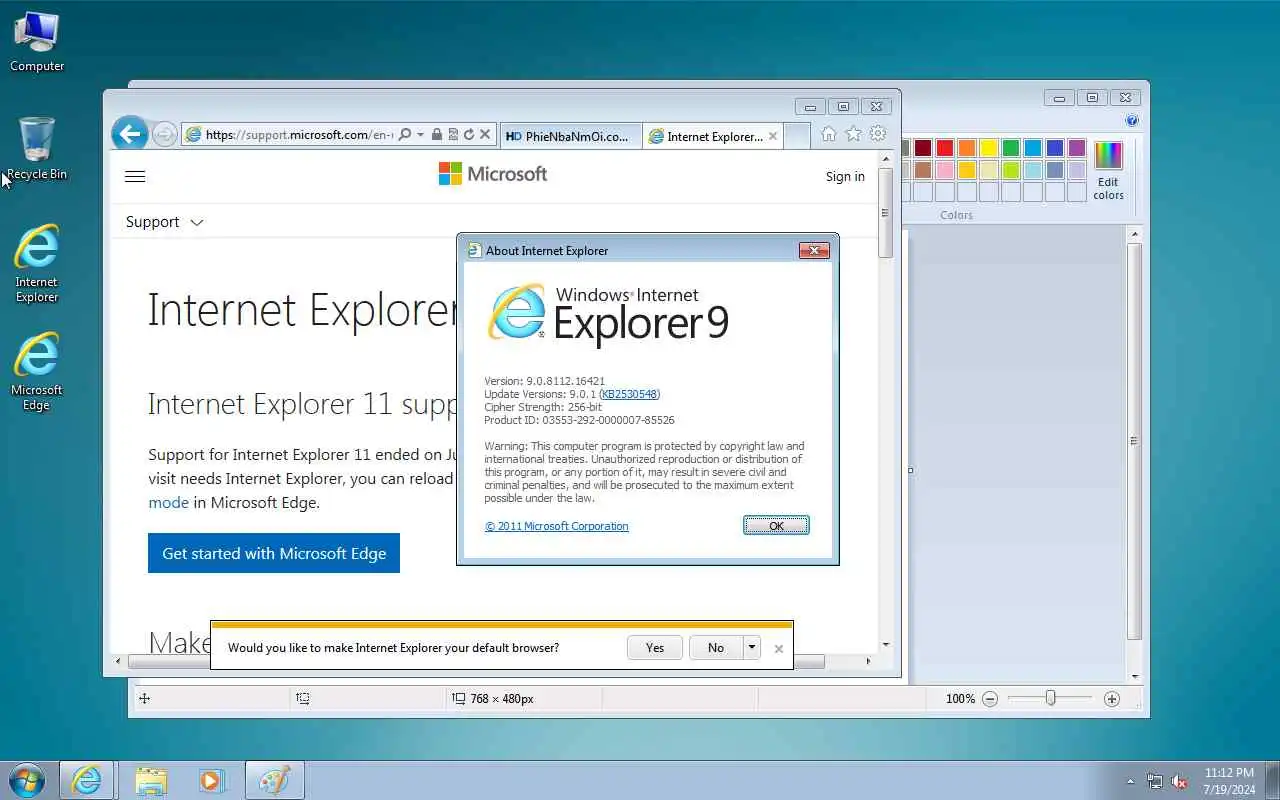Open the Favorites star in Internet Explorer

pos(853,134)
